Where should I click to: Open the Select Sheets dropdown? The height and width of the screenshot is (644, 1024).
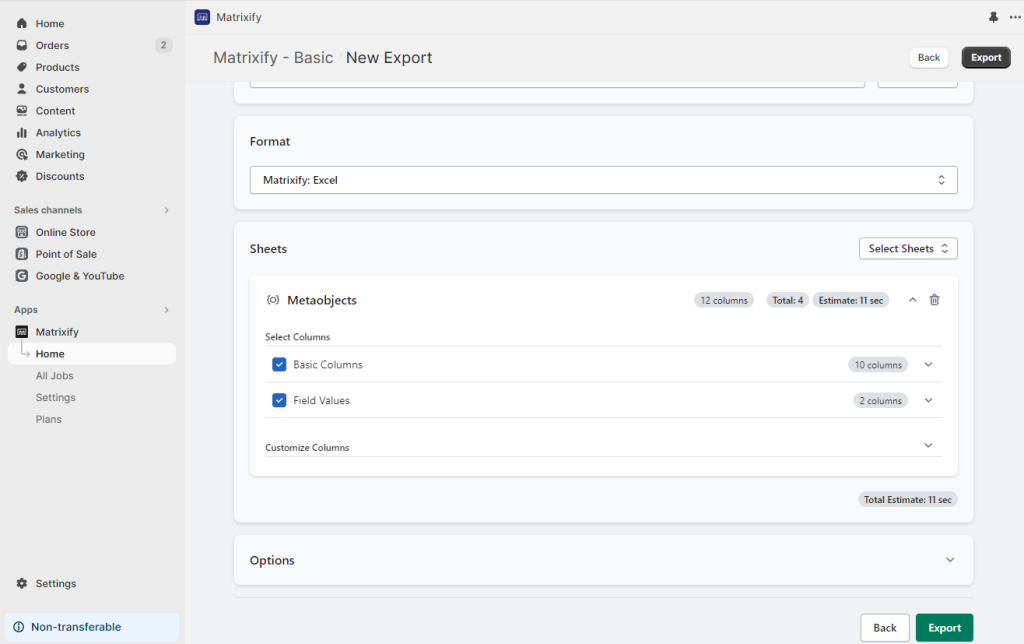pyautogui.click(x=907, y=248)
